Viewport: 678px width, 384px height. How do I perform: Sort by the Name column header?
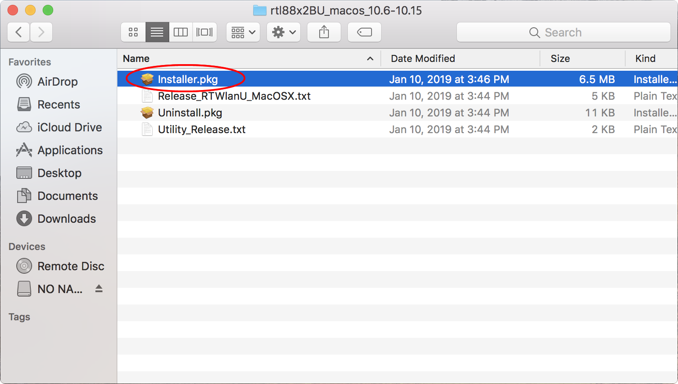click(x=249, y=58)
